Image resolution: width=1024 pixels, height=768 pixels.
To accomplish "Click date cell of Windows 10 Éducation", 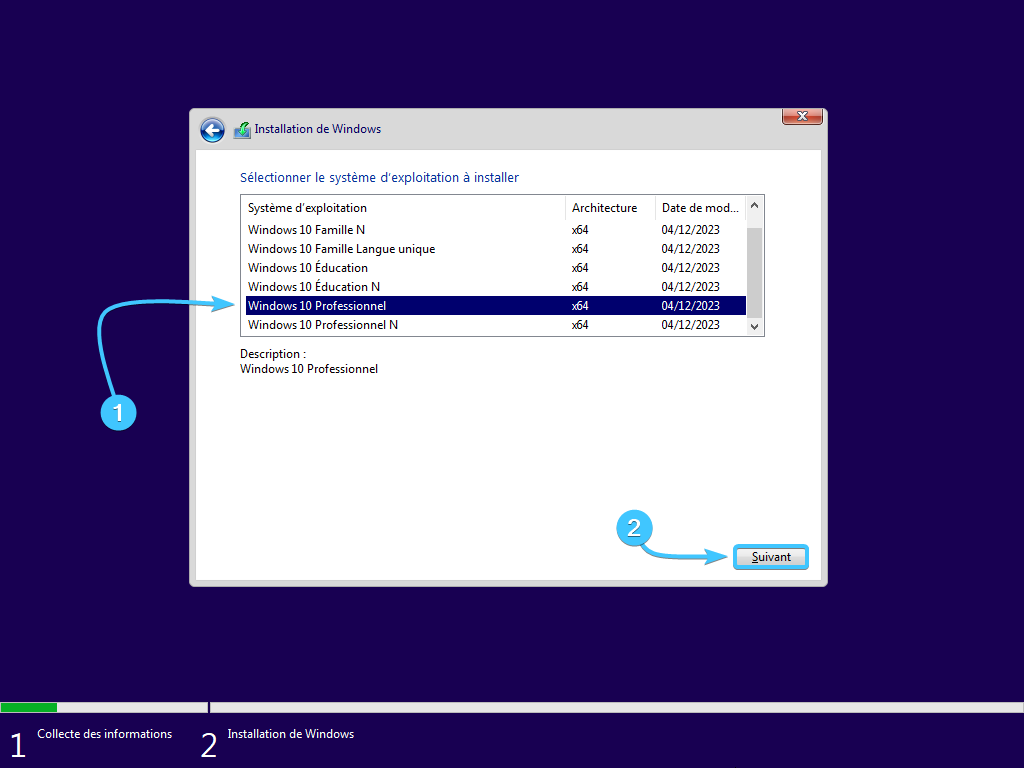I will coord(690,268).
